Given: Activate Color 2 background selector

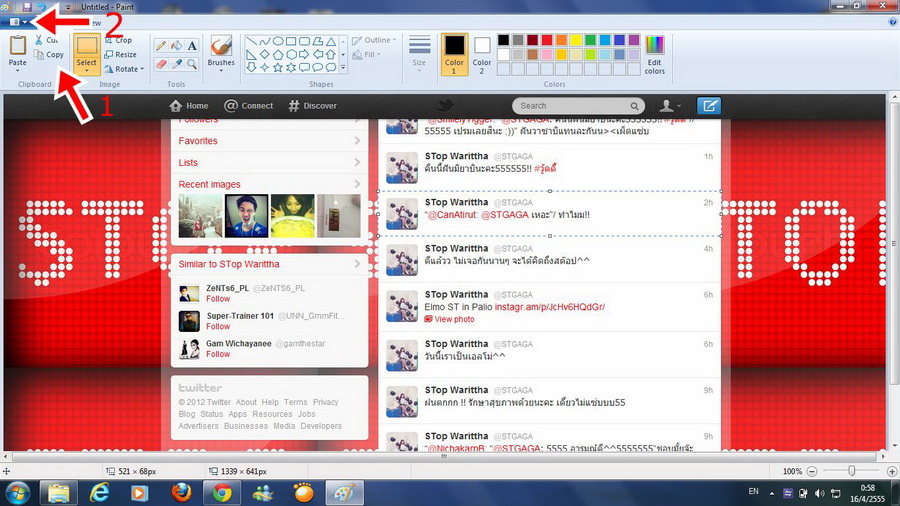Looking at the screenshot, I should coord(482,55).
